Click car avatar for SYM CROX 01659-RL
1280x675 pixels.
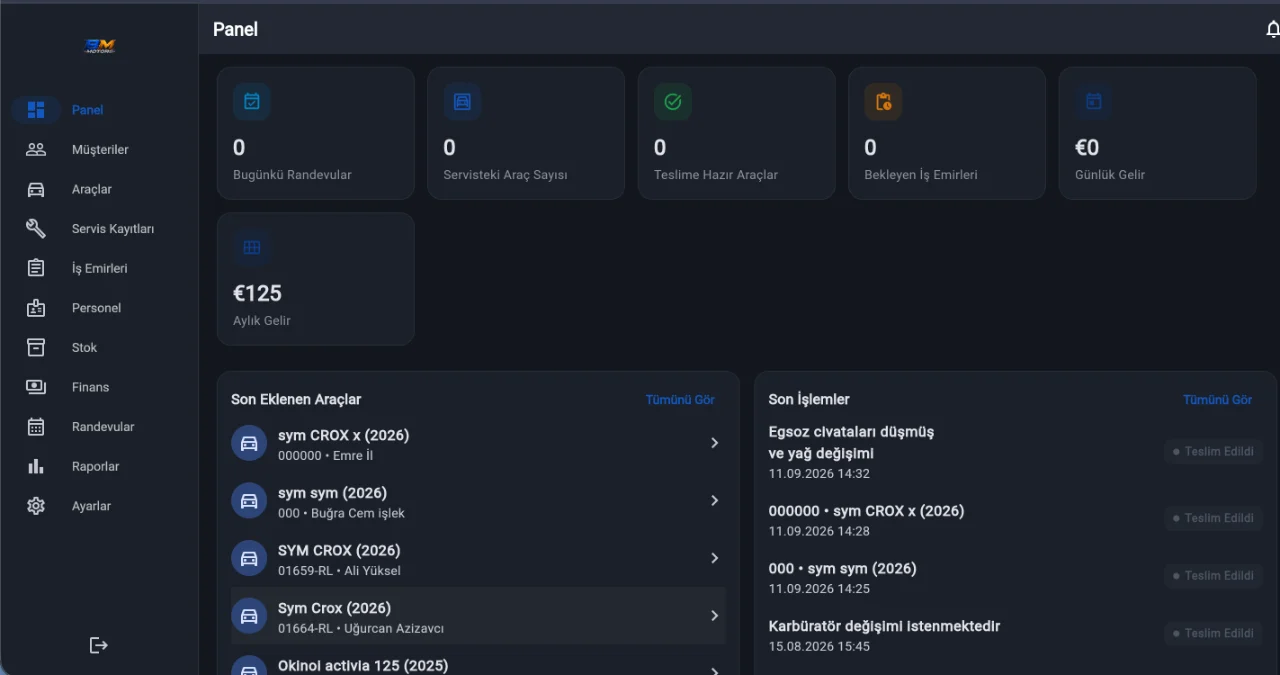coord(249,558)
